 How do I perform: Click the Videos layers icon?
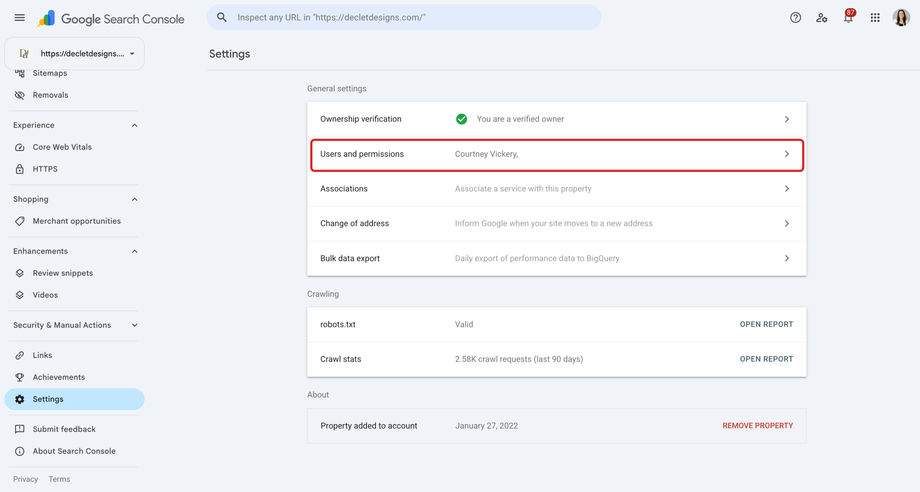click(x=19, y=295)
